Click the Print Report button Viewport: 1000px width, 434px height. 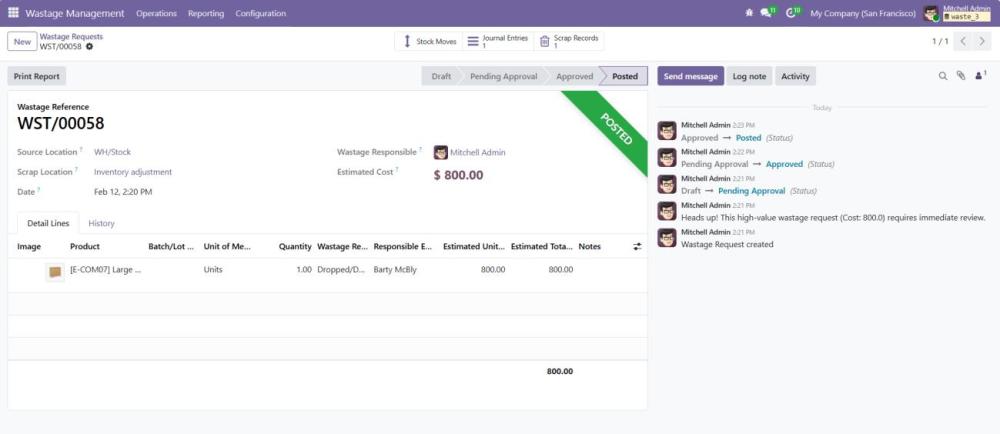click(37, 76)
